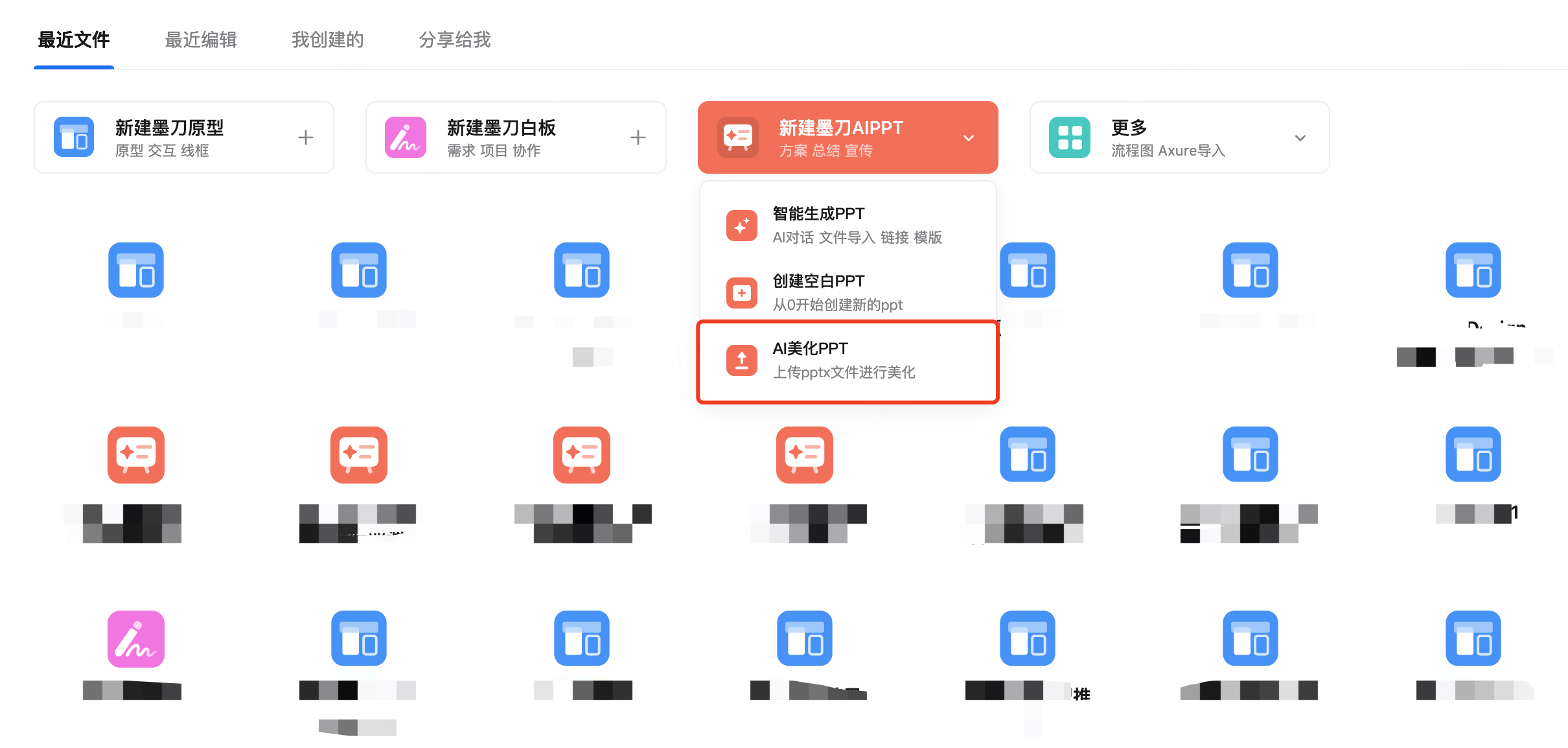Click the plus icon on 新建墨刀原型 card
Image resolution: width=1568 pixels, height=748 pixels.
tap(306, 137)
